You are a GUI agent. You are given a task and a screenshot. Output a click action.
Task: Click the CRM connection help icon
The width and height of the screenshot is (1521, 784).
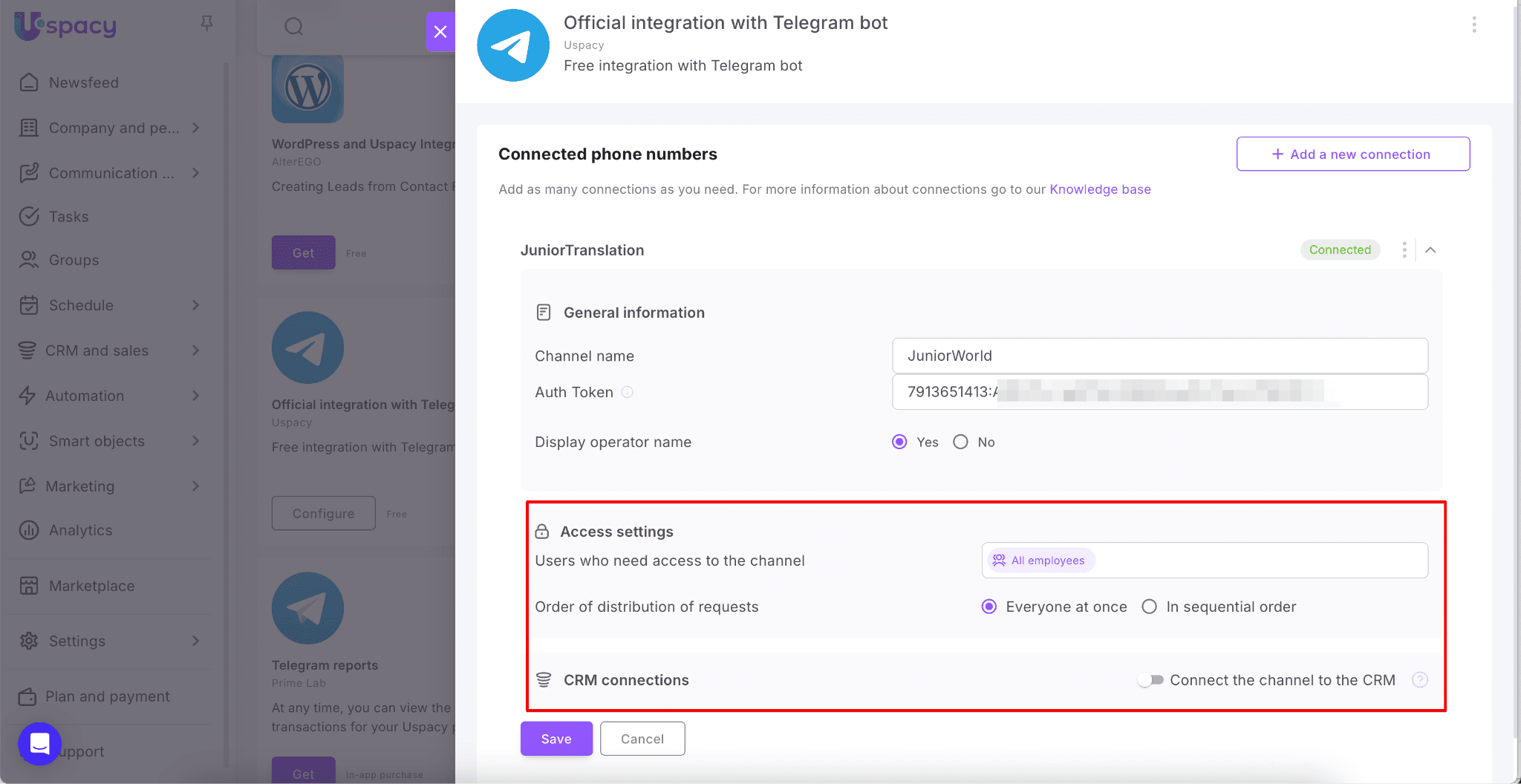pyautogui.click(x=1419, y=680)
